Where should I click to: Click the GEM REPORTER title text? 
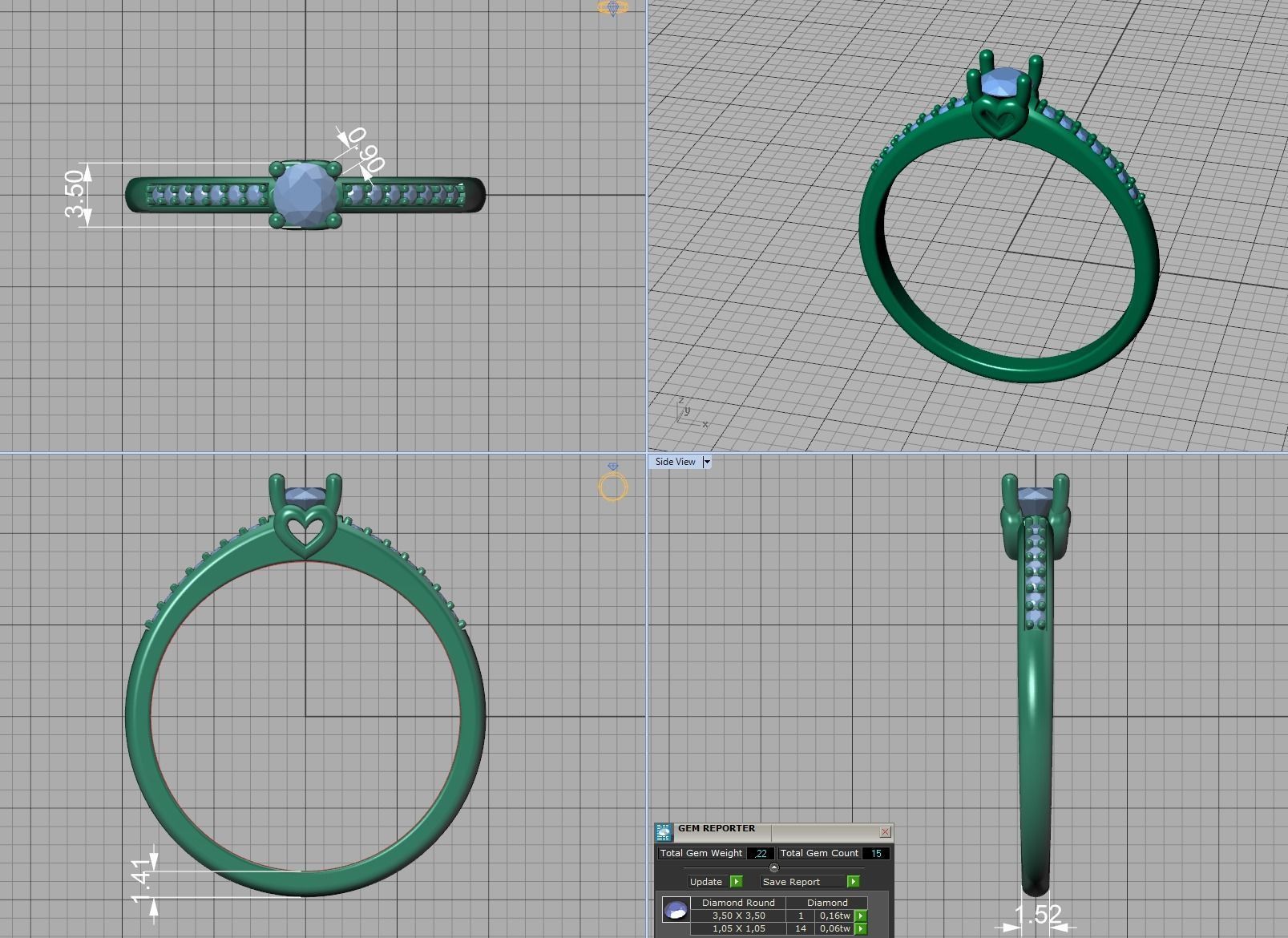717,828
